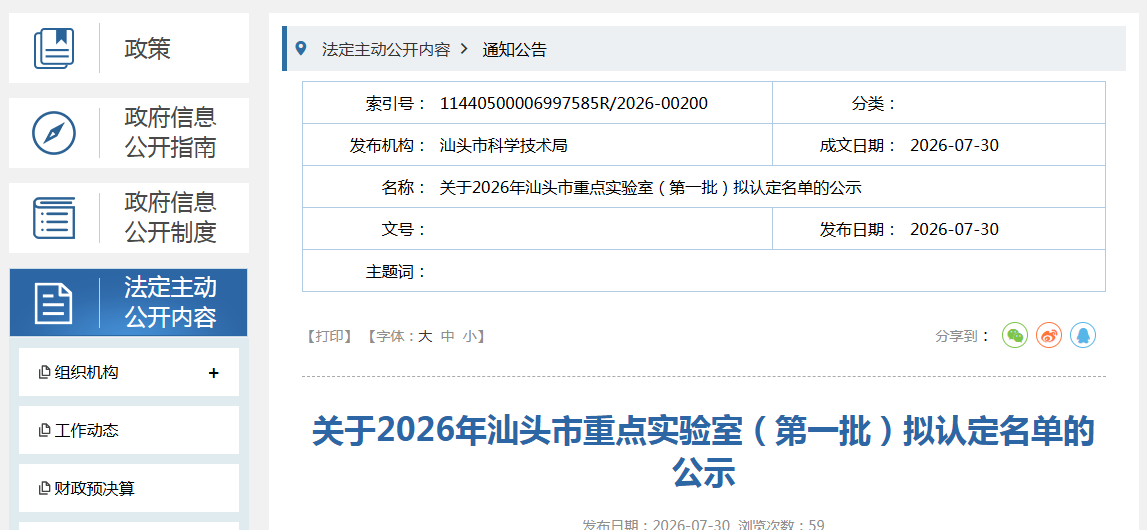Click the 打印 print link

pyautogui.click(x=330, y=336)
